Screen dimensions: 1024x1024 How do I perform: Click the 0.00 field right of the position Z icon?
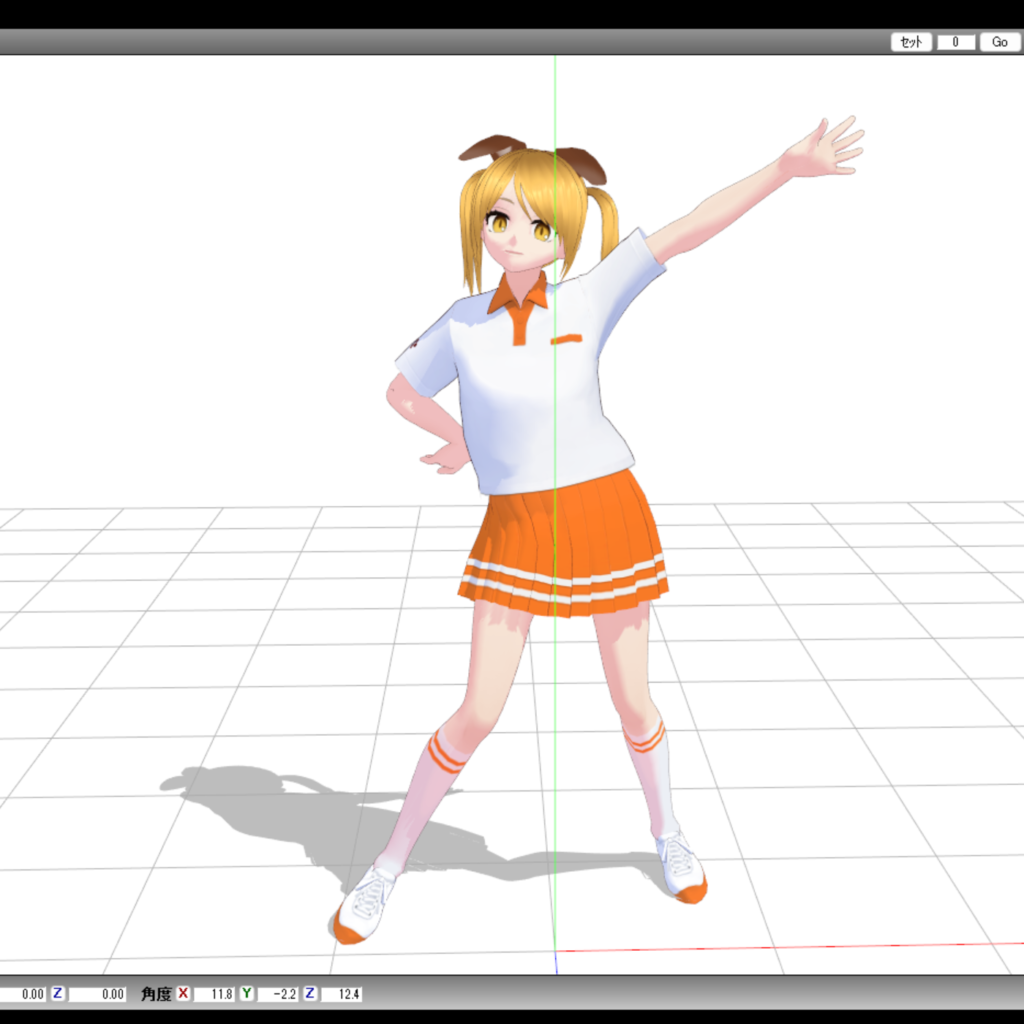pyautogui.click(x=98, y=994)
